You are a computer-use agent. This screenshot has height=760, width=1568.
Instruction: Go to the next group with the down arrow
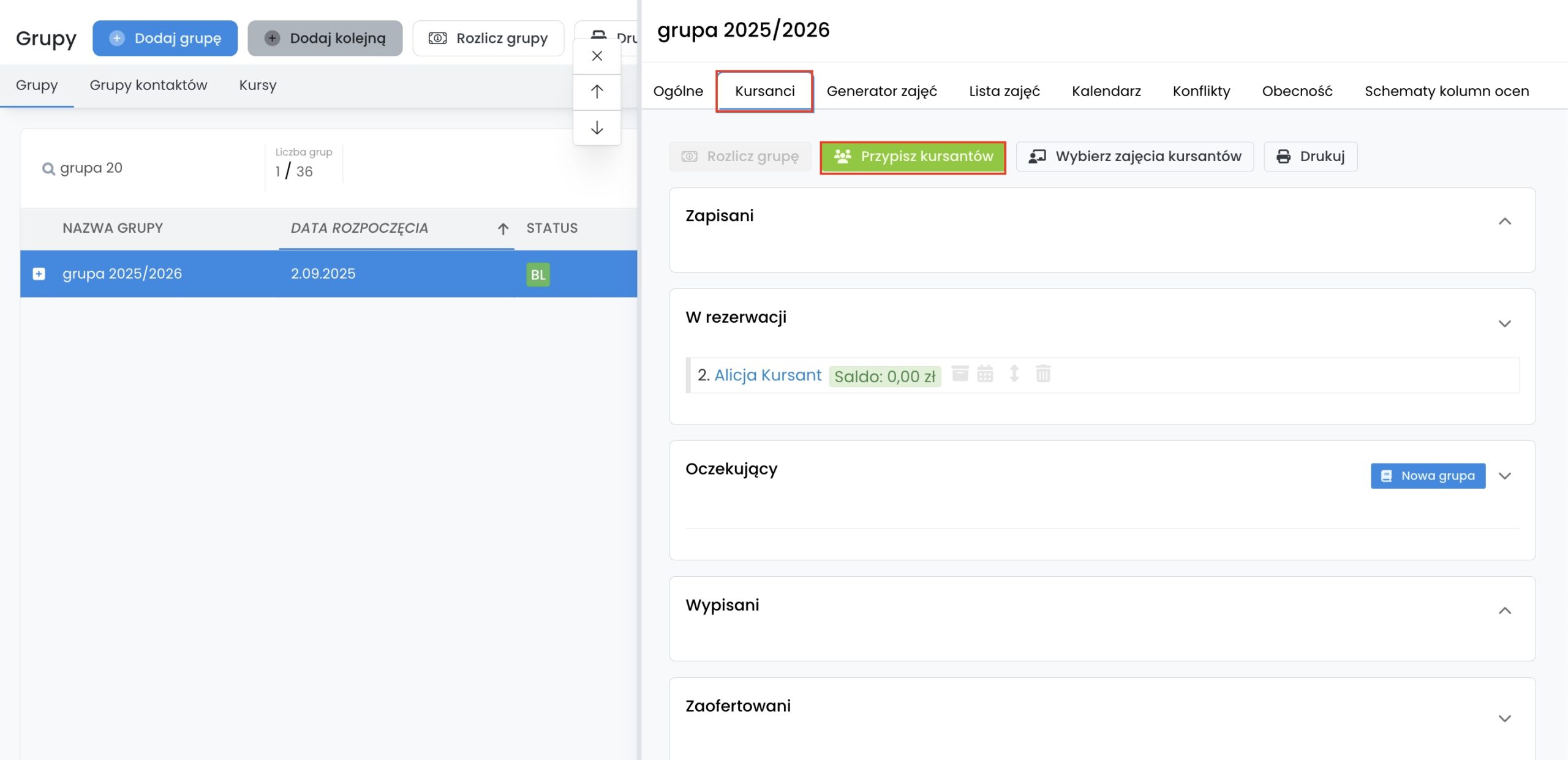tap(597, 127)
